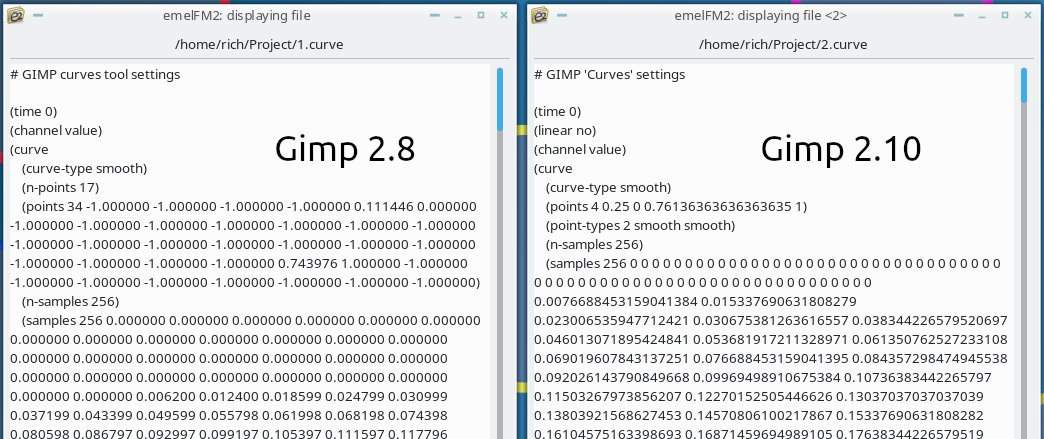Click the value 0.743976 in points list
Image resolution: width=1044 pixels, height=439 pixels.
click(310, 263)
